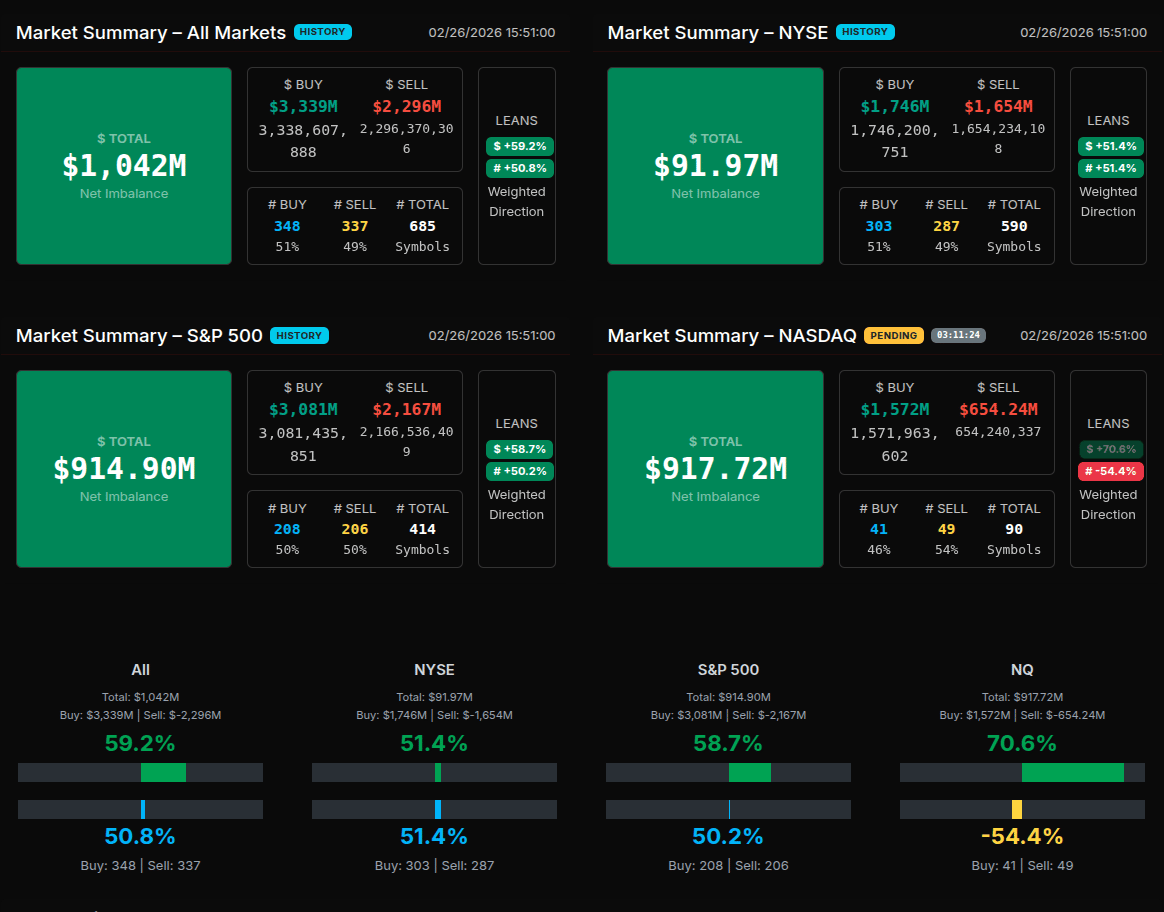This screenshot has width=1164, height=912.
Task: Select the NYSE $91.97M net imbalance tile
Action: [x=715, y=166]
